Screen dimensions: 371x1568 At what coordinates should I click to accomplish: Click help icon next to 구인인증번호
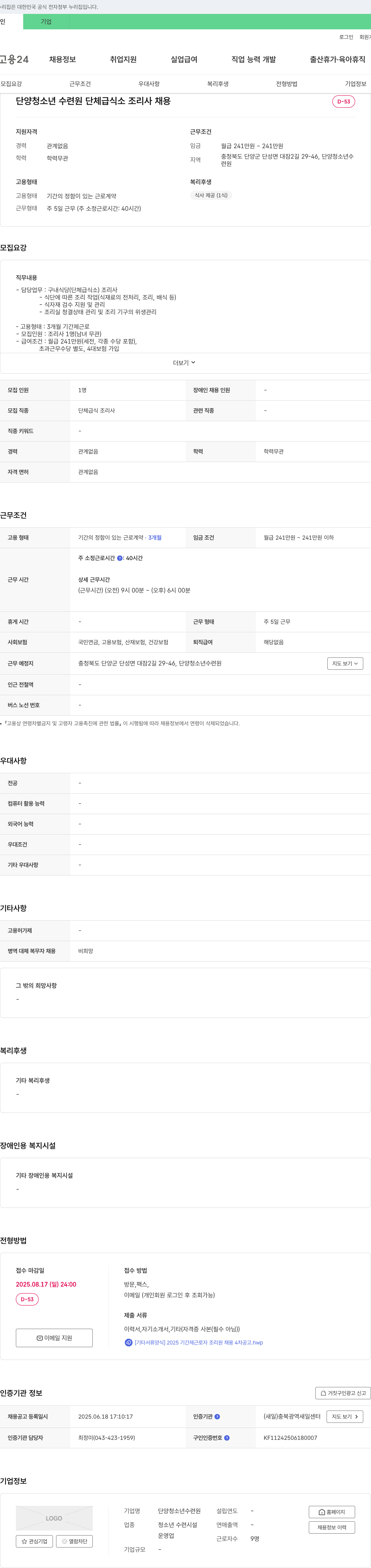click(x=226, y=1438)
